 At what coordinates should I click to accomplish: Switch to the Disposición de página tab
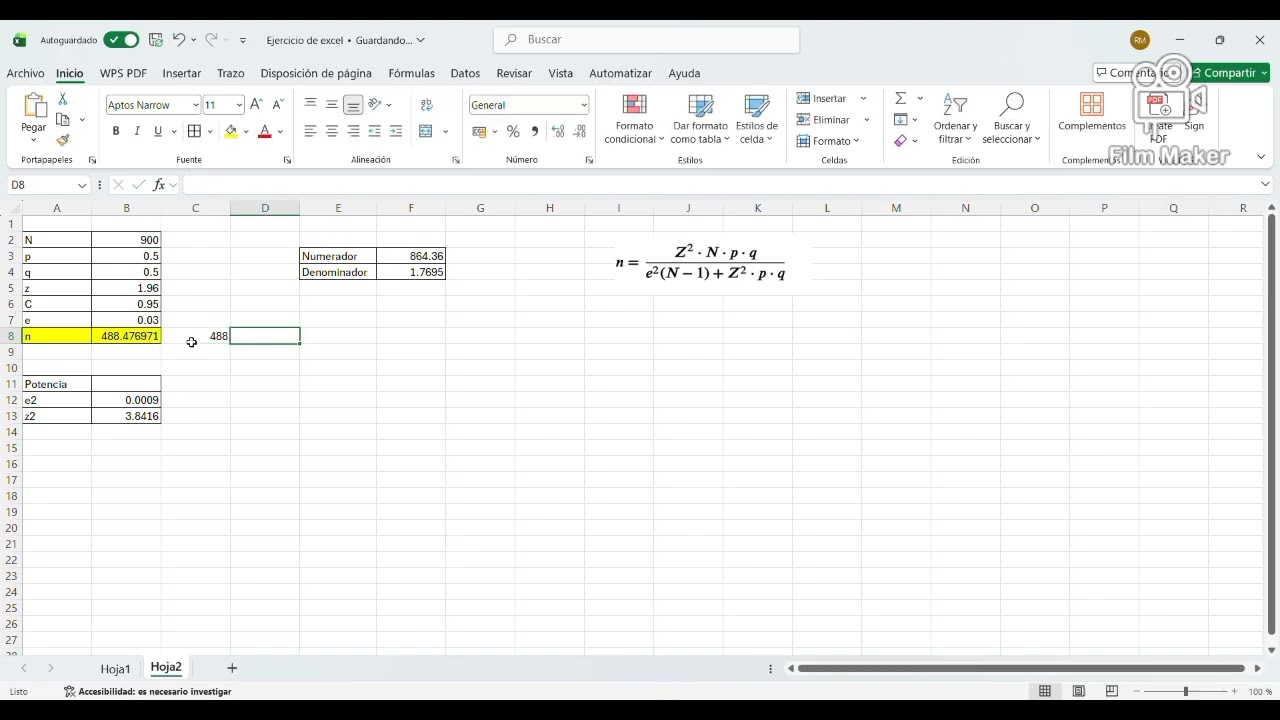click(316, 73)
